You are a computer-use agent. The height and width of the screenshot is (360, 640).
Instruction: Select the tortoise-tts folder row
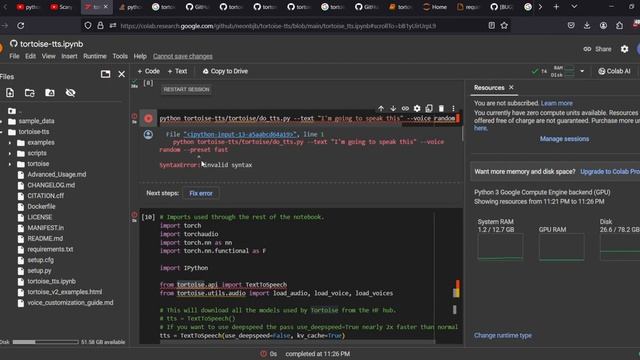(34, 132)
